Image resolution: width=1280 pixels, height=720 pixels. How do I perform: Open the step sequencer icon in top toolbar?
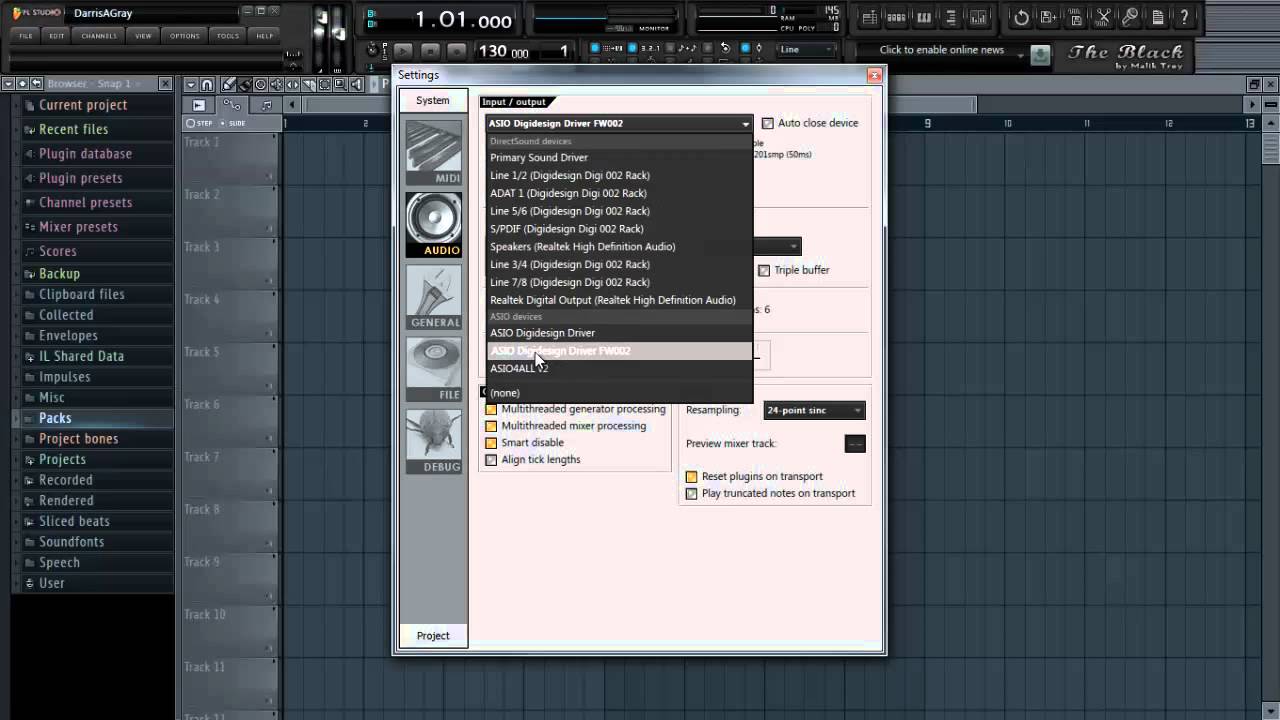coord(896,17)
